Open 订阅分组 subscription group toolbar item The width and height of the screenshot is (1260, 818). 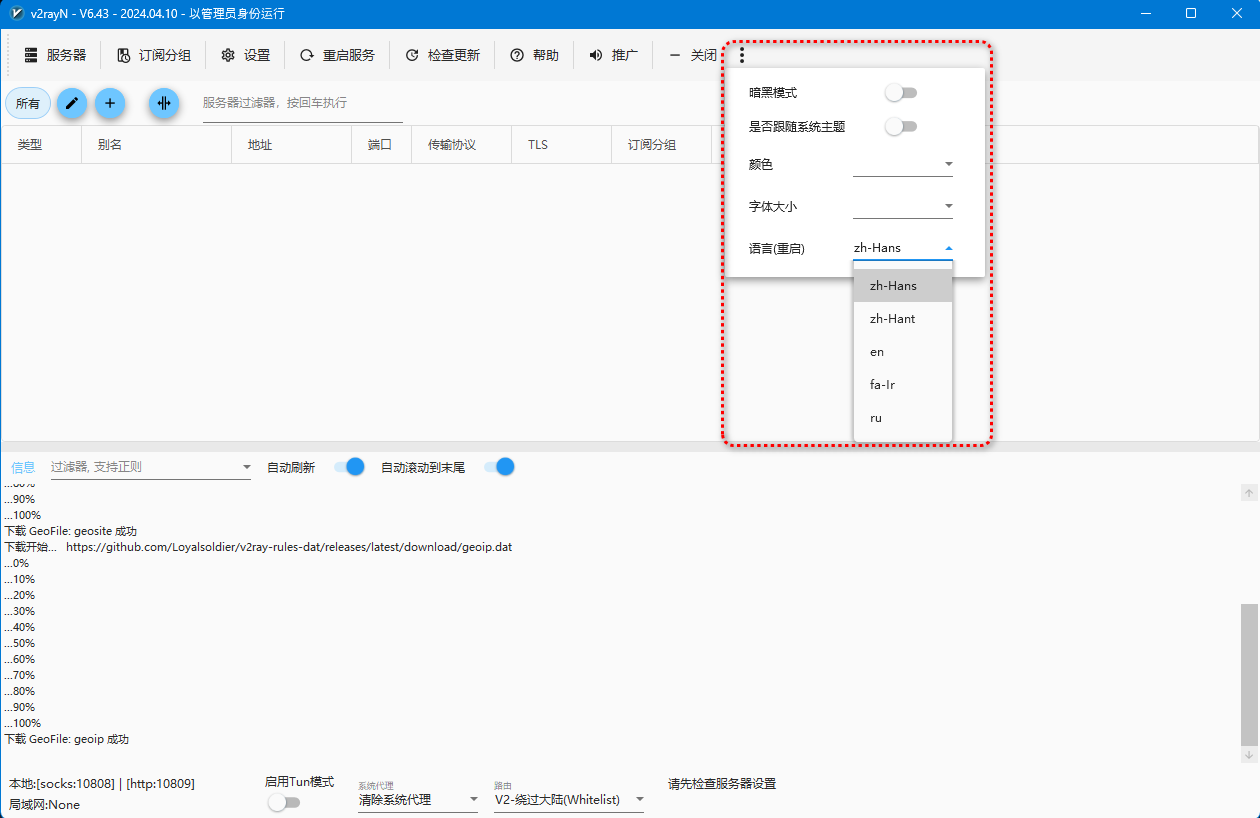(x=153, y=55)
